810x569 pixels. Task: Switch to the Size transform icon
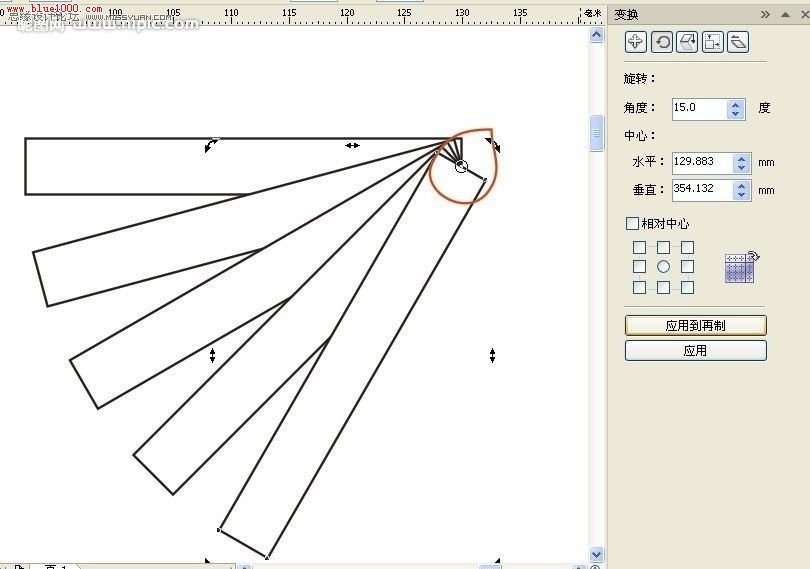(x=712, y=41)
